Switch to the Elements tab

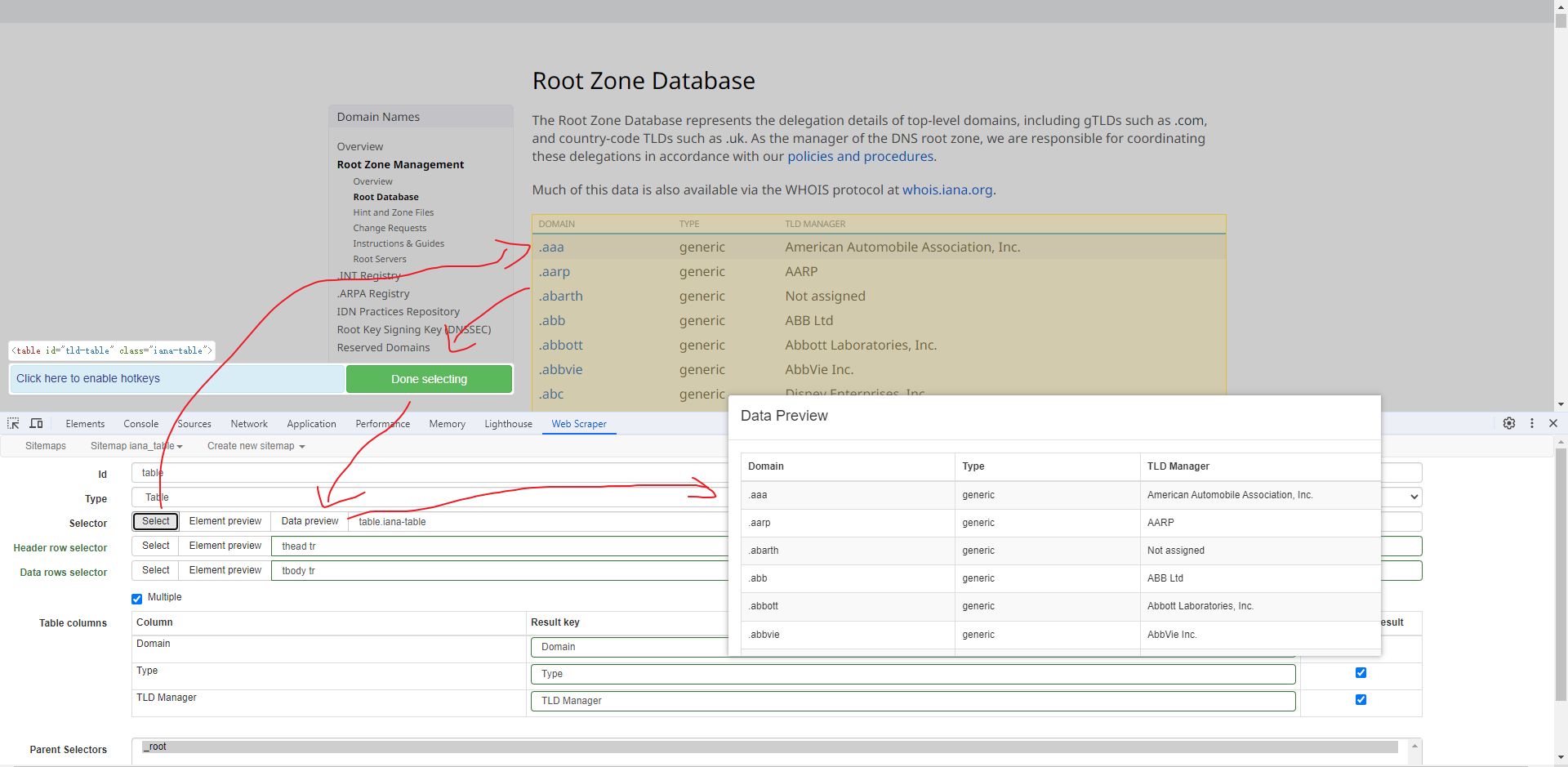(85, 424)
